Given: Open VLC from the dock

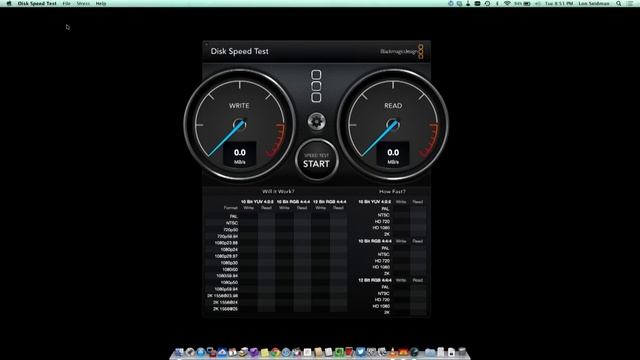Looking at the screenshot, I should pyautogui.click(x=392, y=352).
